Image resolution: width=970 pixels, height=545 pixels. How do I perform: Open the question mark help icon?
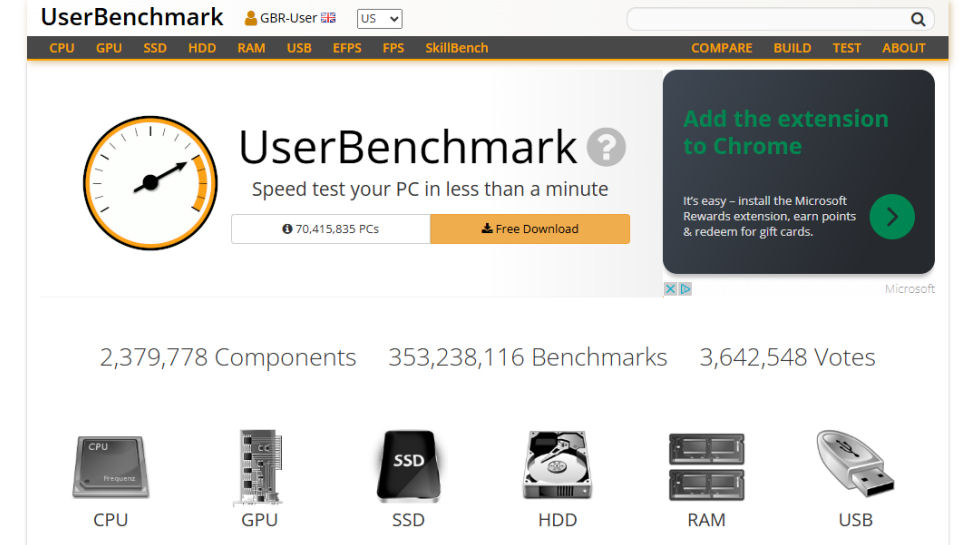606,147
